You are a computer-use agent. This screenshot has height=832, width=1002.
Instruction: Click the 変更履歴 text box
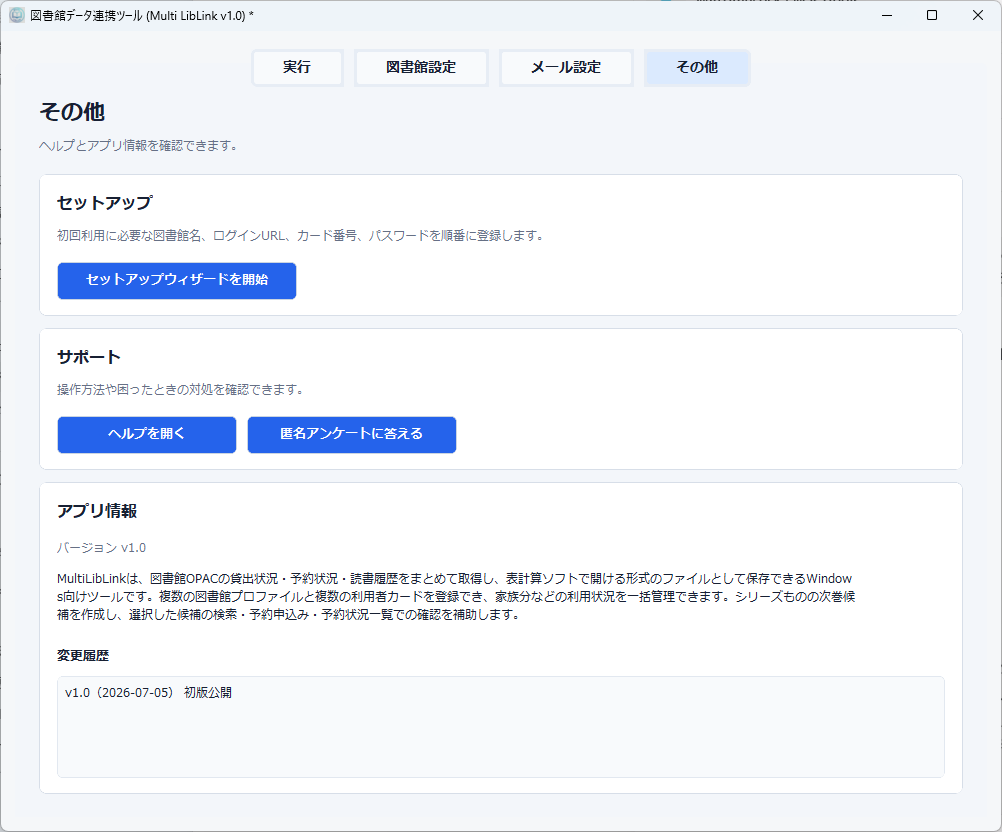click(x=501, y=727)
